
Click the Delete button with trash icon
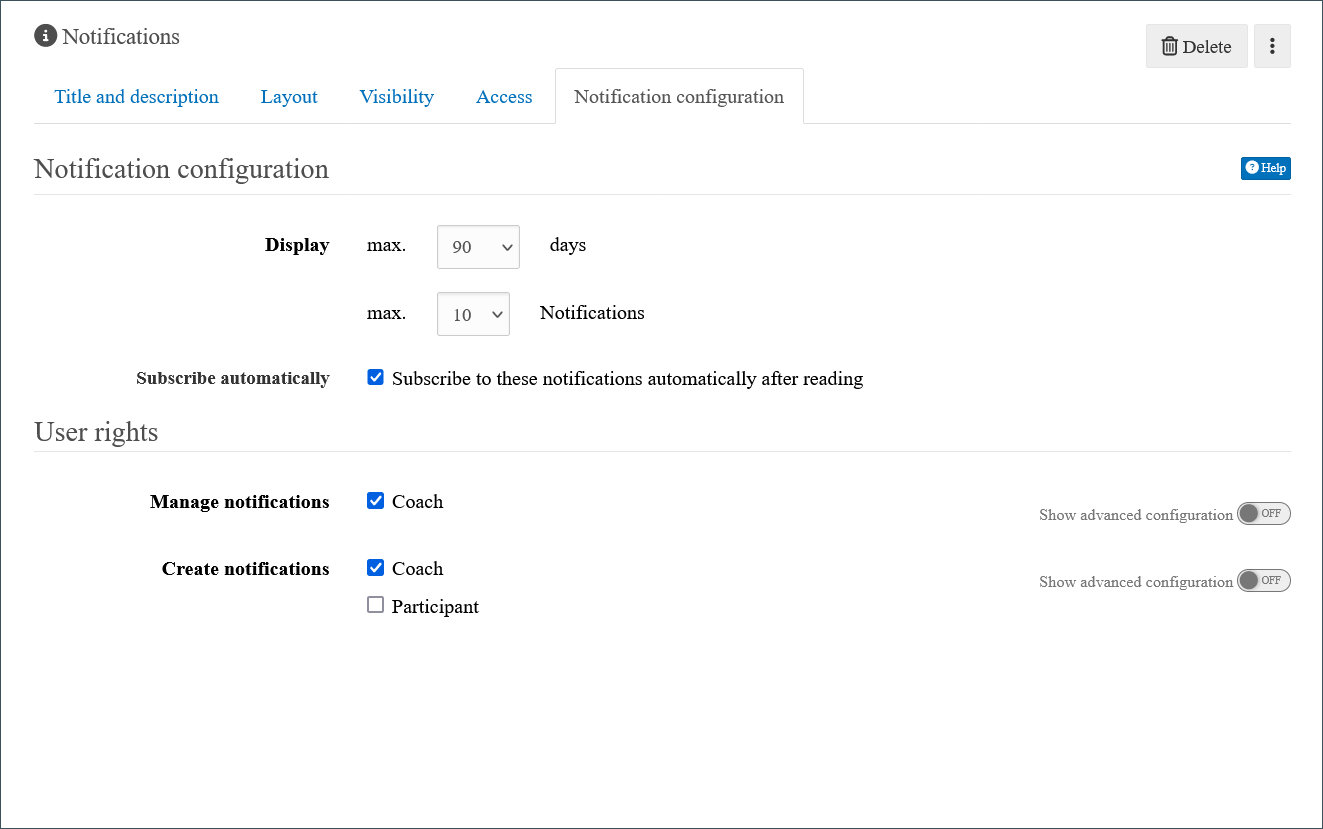click(x=1196, y=46)
